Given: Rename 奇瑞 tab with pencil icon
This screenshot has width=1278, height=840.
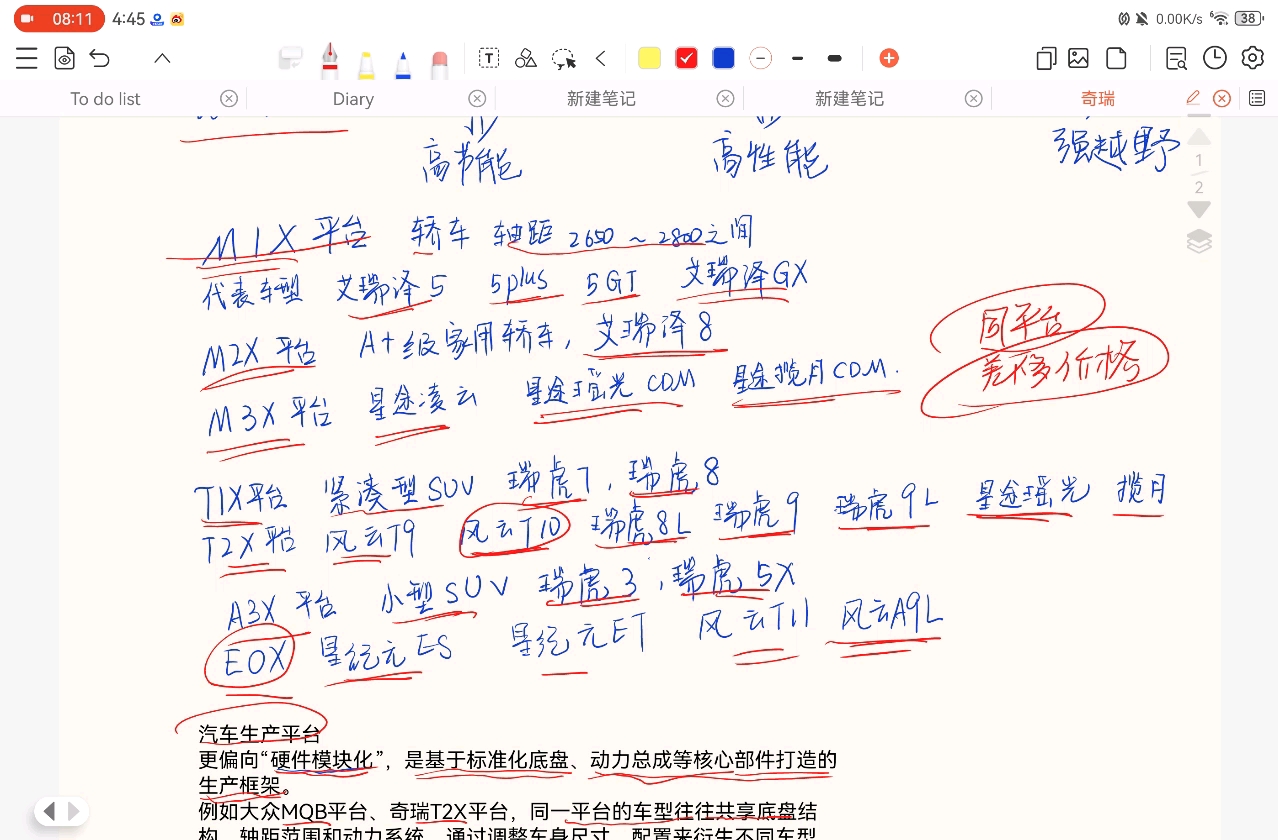Looking at the screenshot, I should tap(1192, 98).
